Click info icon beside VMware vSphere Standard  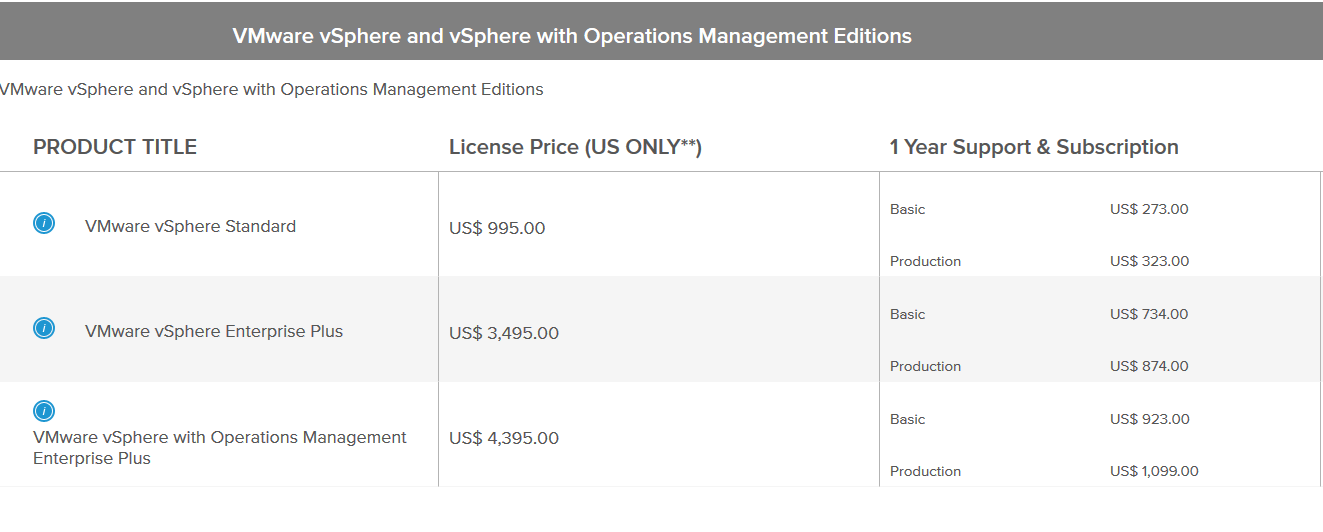coord(44,223)
